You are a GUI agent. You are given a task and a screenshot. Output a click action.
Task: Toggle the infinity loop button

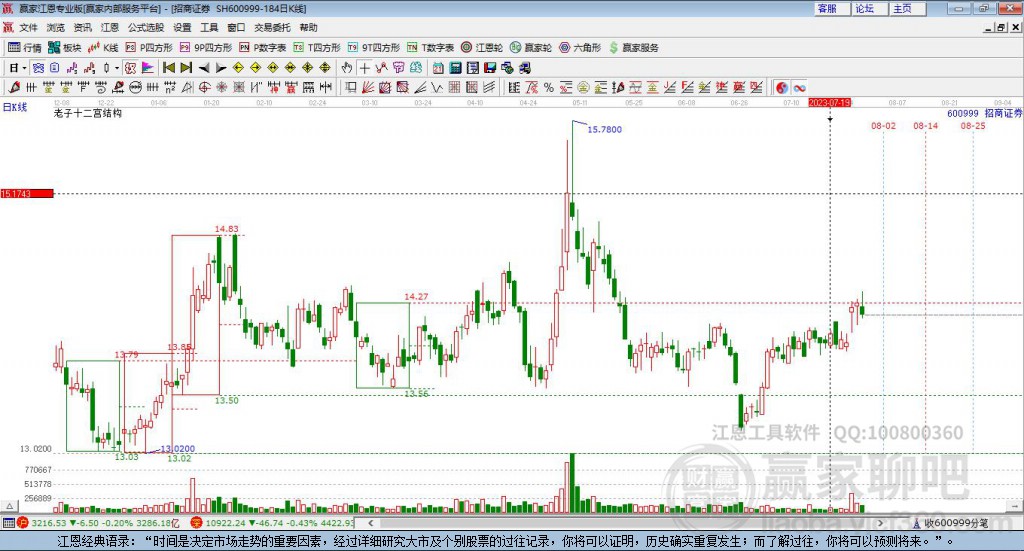tap(799, 87)
